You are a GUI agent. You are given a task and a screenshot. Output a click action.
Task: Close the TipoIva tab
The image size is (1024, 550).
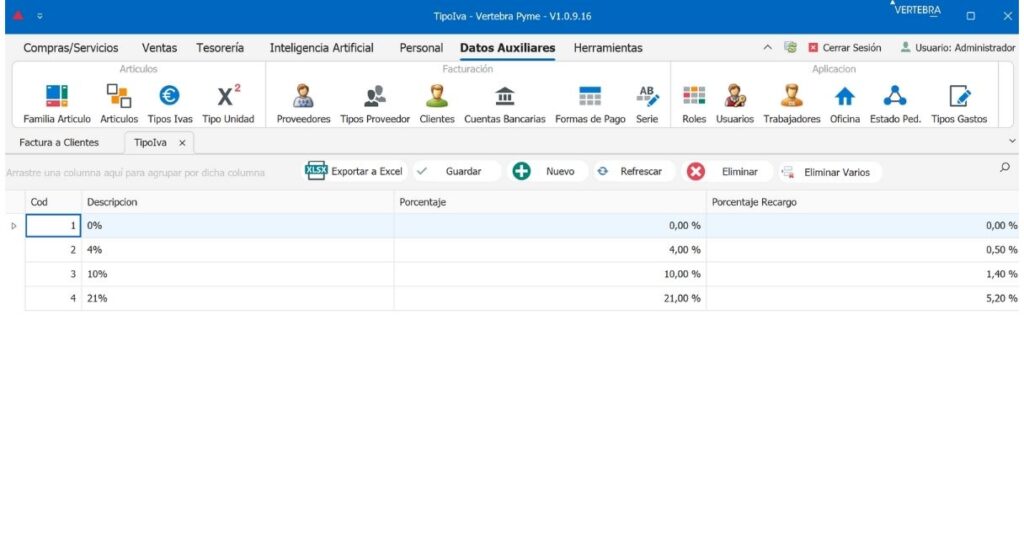(x=182, y=142)
